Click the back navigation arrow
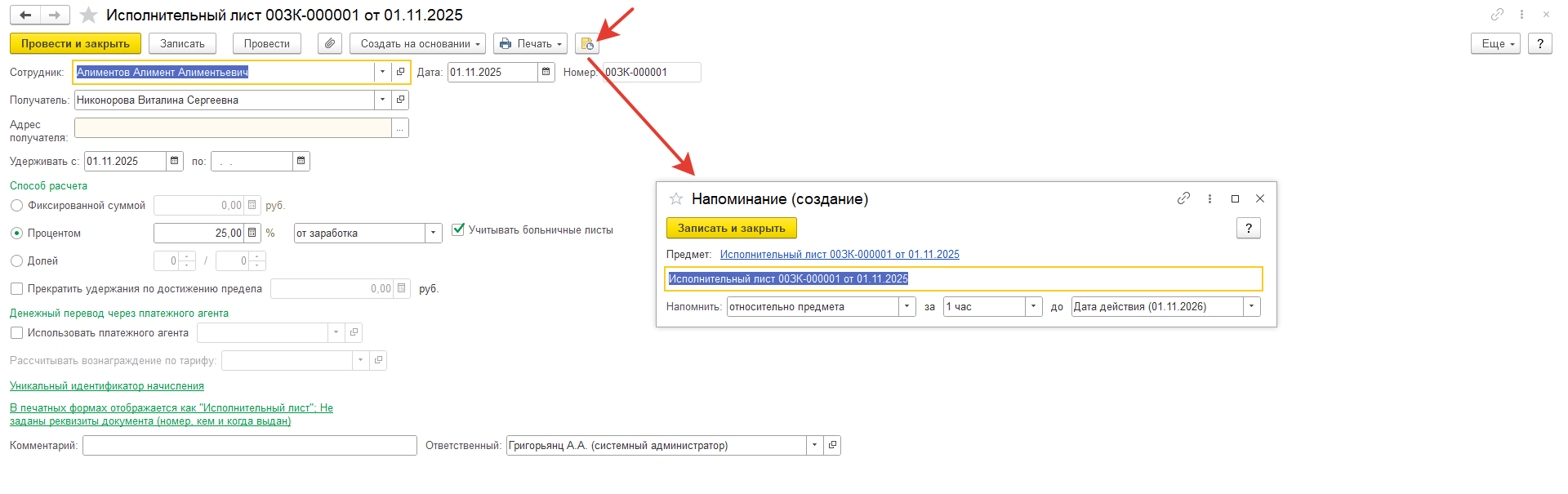The image size is (1568, 494). point(26,16)
